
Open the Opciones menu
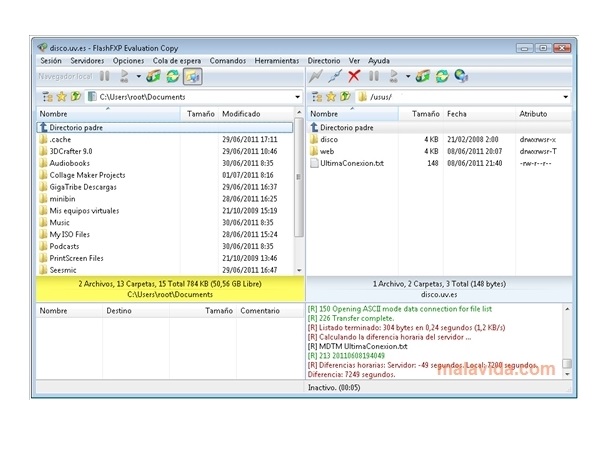coord(128,61)
